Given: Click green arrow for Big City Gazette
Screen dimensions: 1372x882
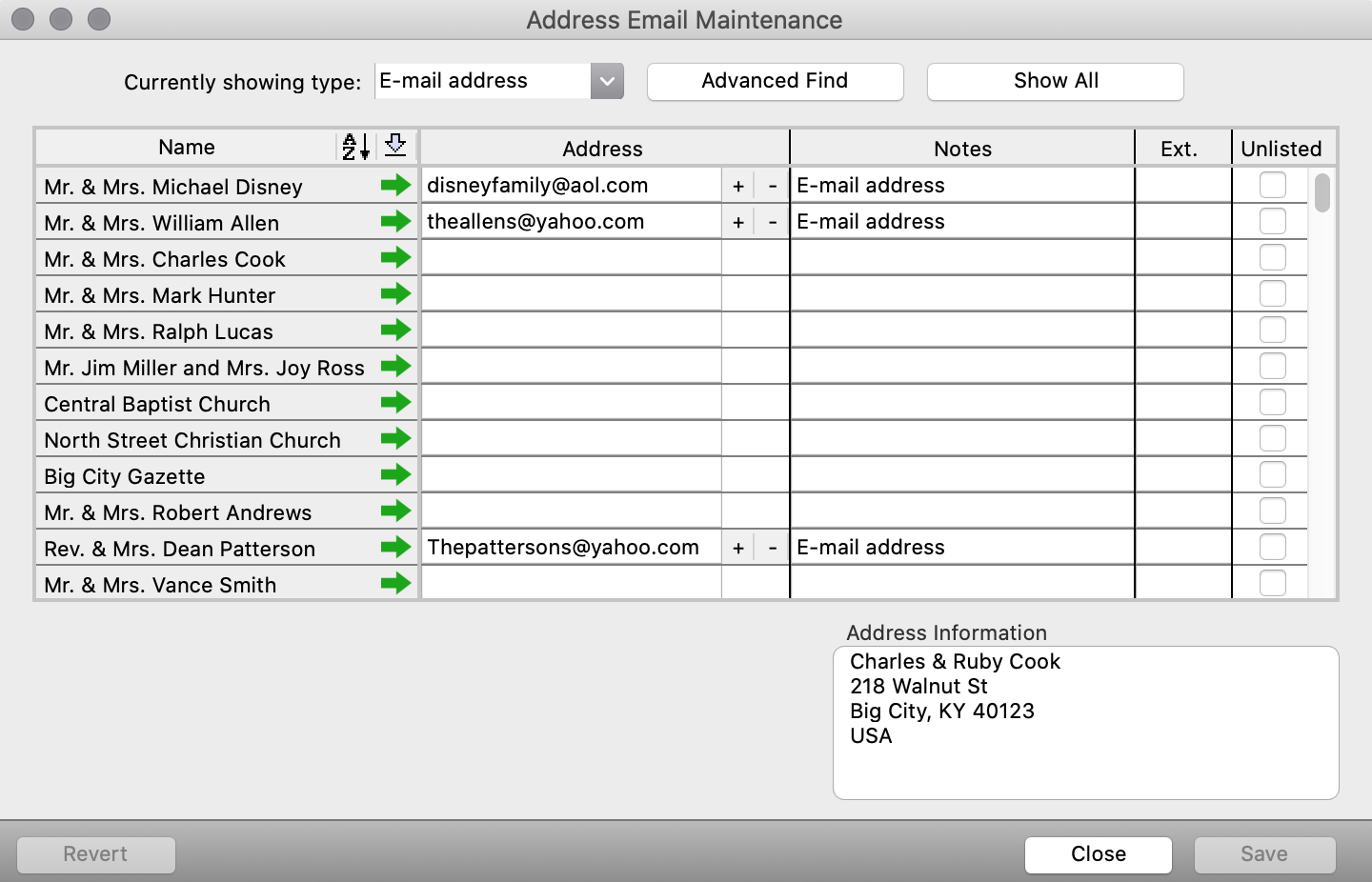Looking at the screenshot, I should click(x=395, y=475).
